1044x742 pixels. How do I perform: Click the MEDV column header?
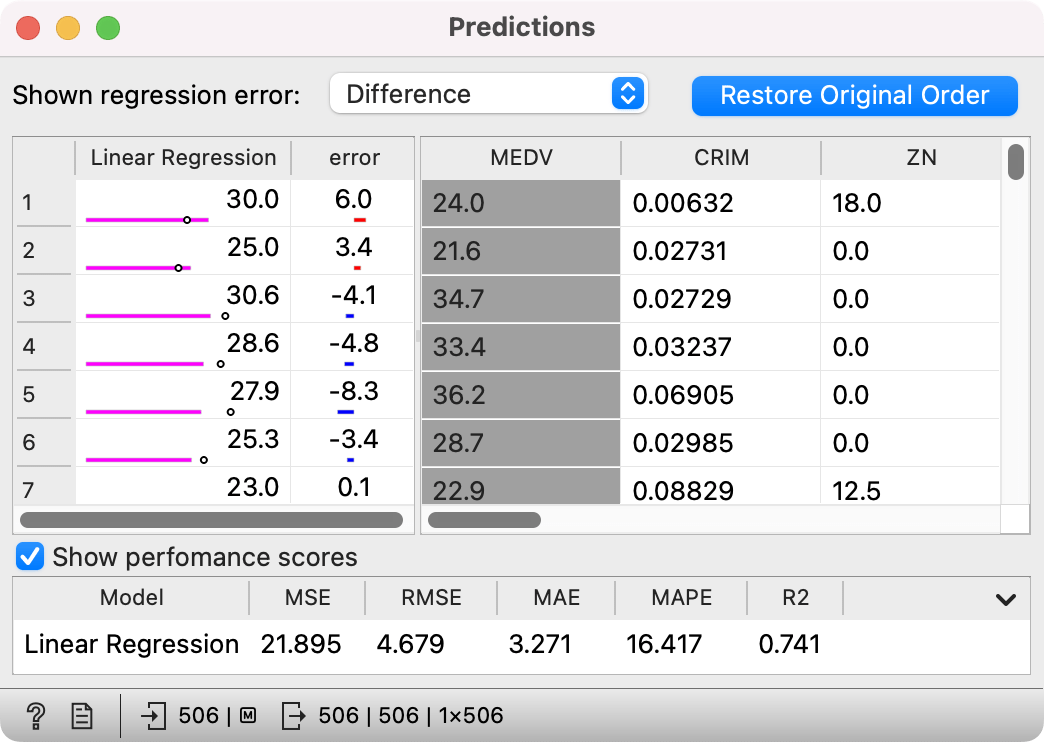click(x=521, y=158)
